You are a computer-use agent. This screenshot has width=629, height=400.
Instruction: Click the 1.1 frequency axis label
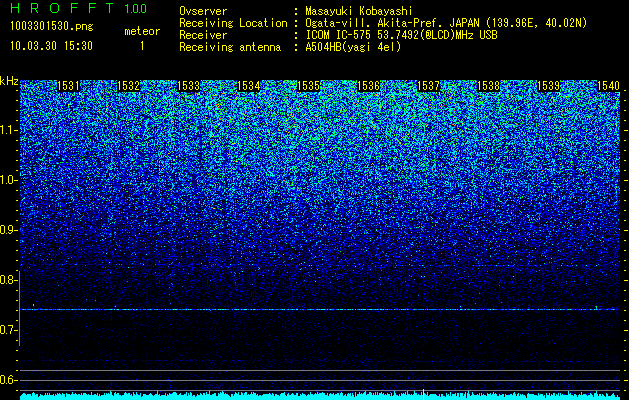8,130
